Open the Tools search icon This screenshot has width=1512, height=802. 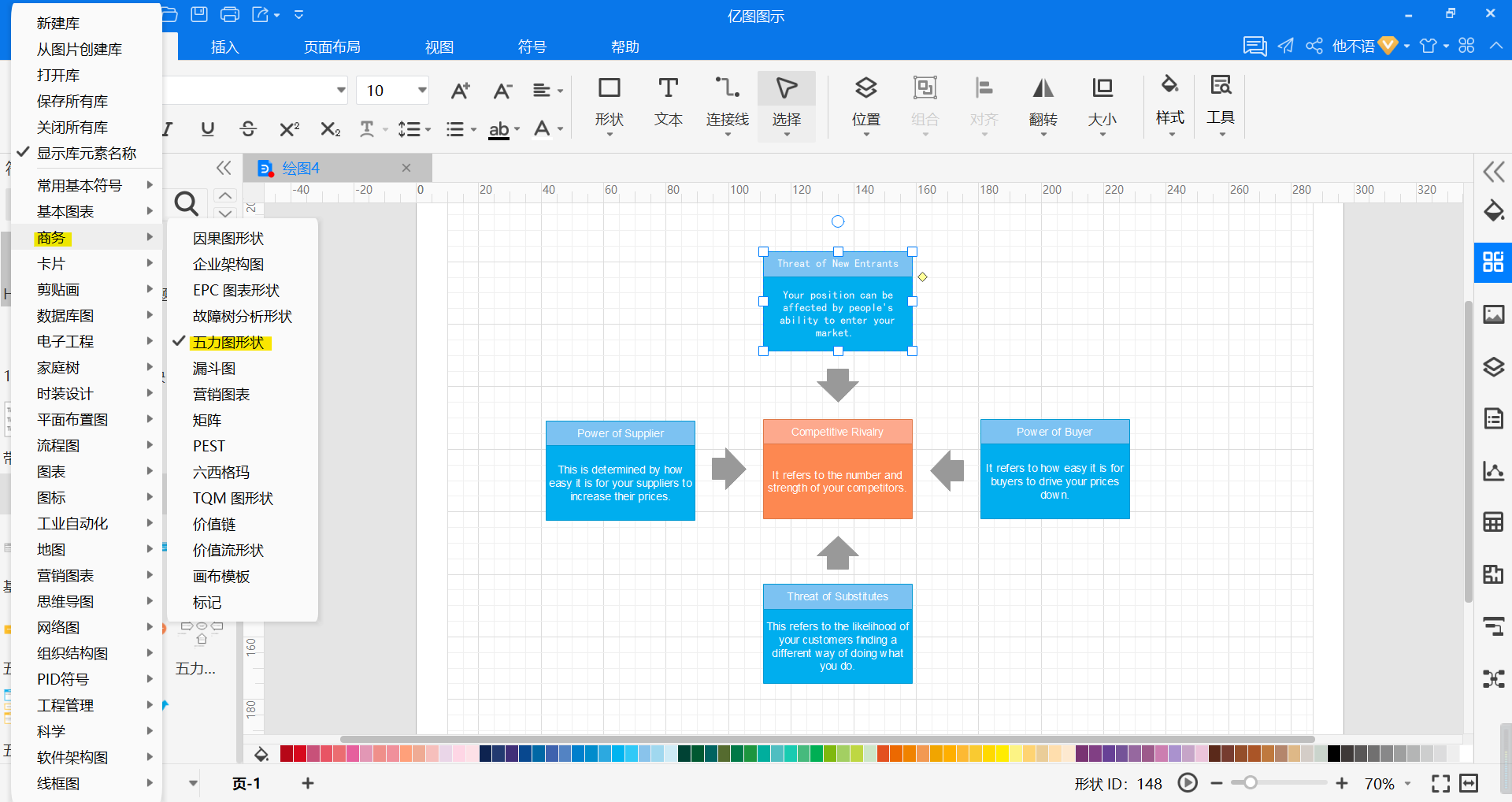click(1221, 85)
